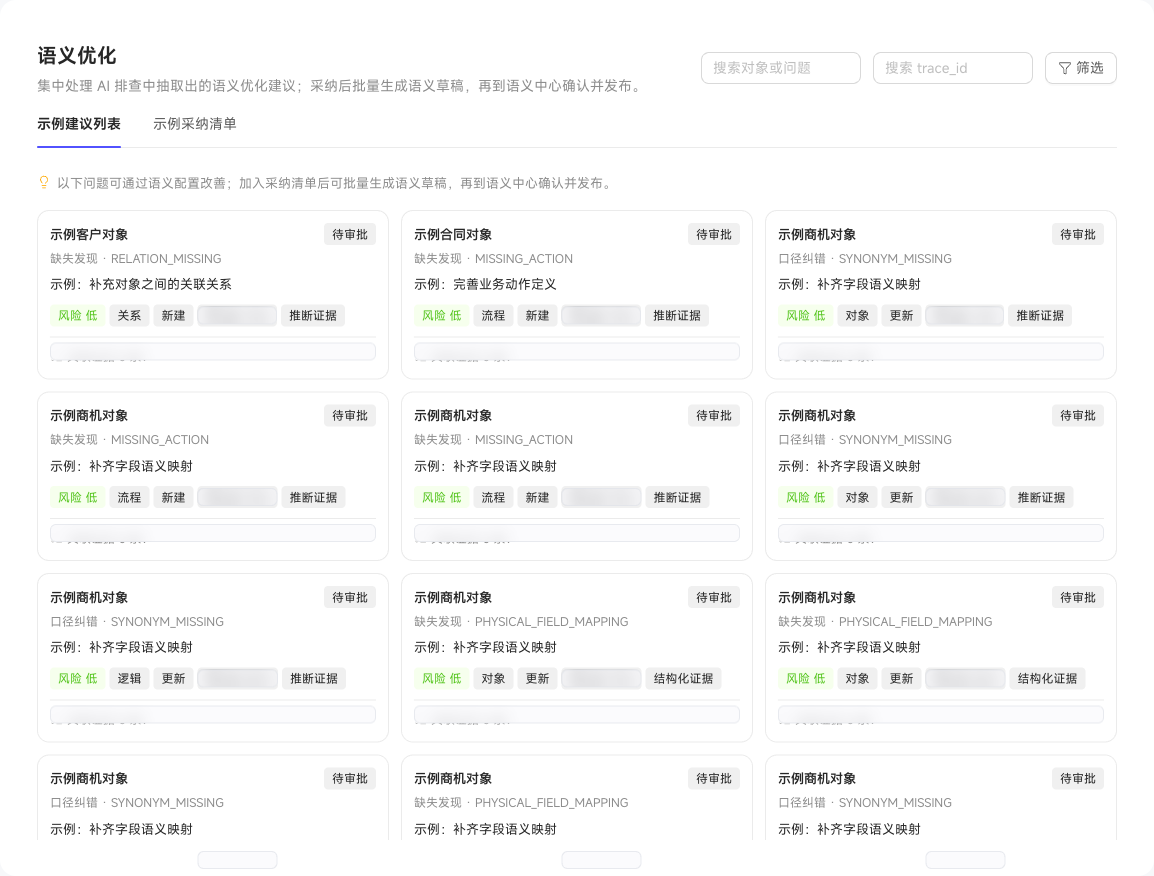The width and height of the screenshot is (1154, 876).
Task: Click 推断证据 tag on 示例客户对象 card
Action: coord(313,316)
